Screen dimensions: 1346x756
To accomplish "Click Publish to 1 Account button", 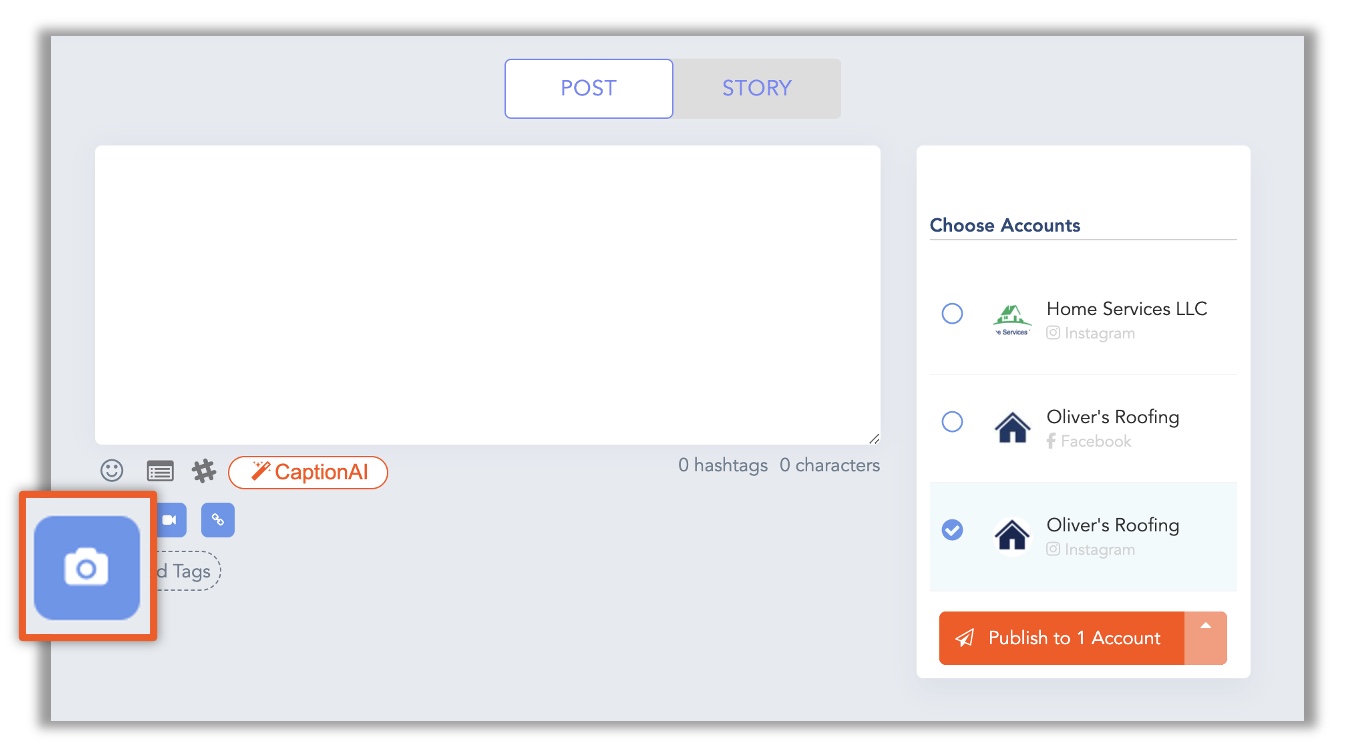I will coord(1061,638).
